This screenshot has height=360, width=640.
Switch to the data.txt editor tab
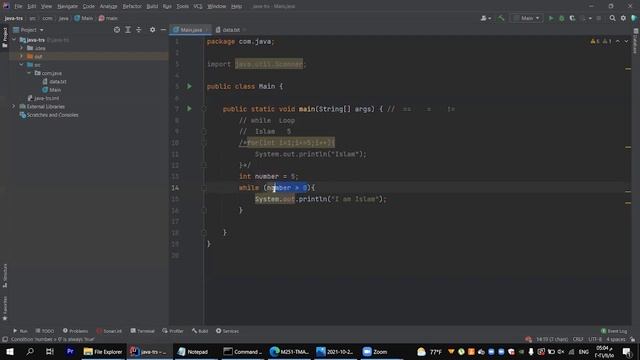(230, 30)
